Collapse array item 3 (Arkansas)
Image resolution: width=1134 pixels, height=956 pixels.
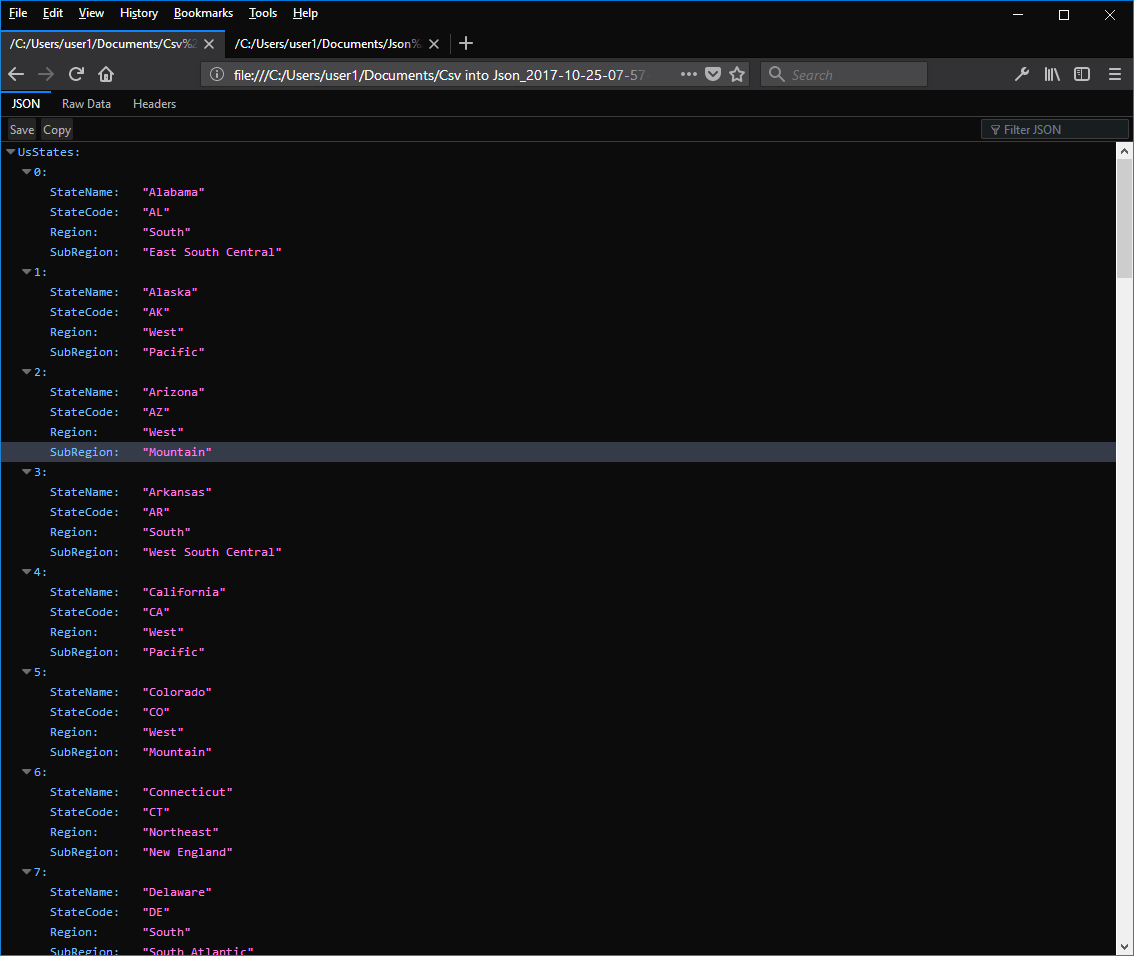click(x=27, y=471)
